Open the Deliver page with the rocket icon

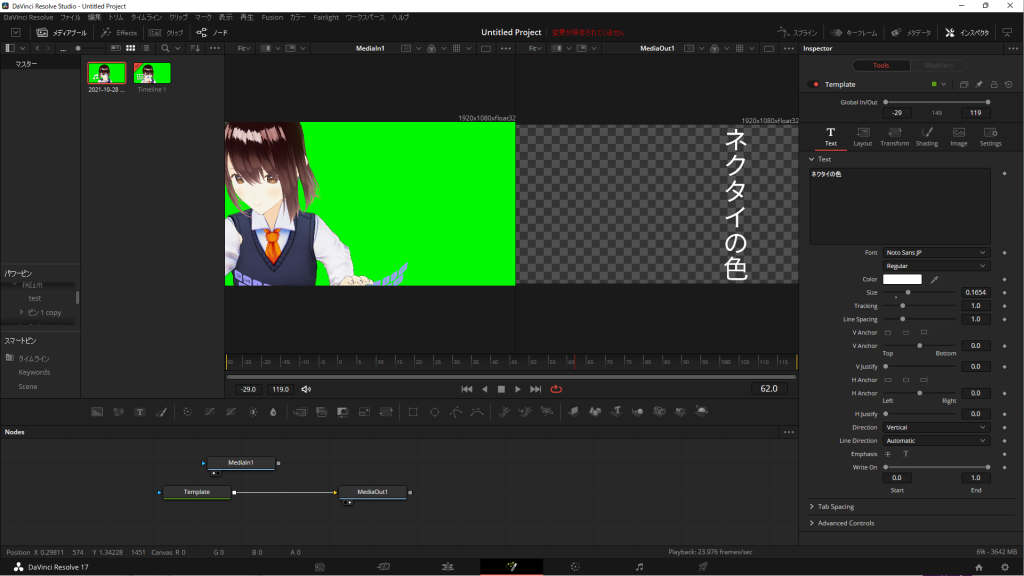703,567
